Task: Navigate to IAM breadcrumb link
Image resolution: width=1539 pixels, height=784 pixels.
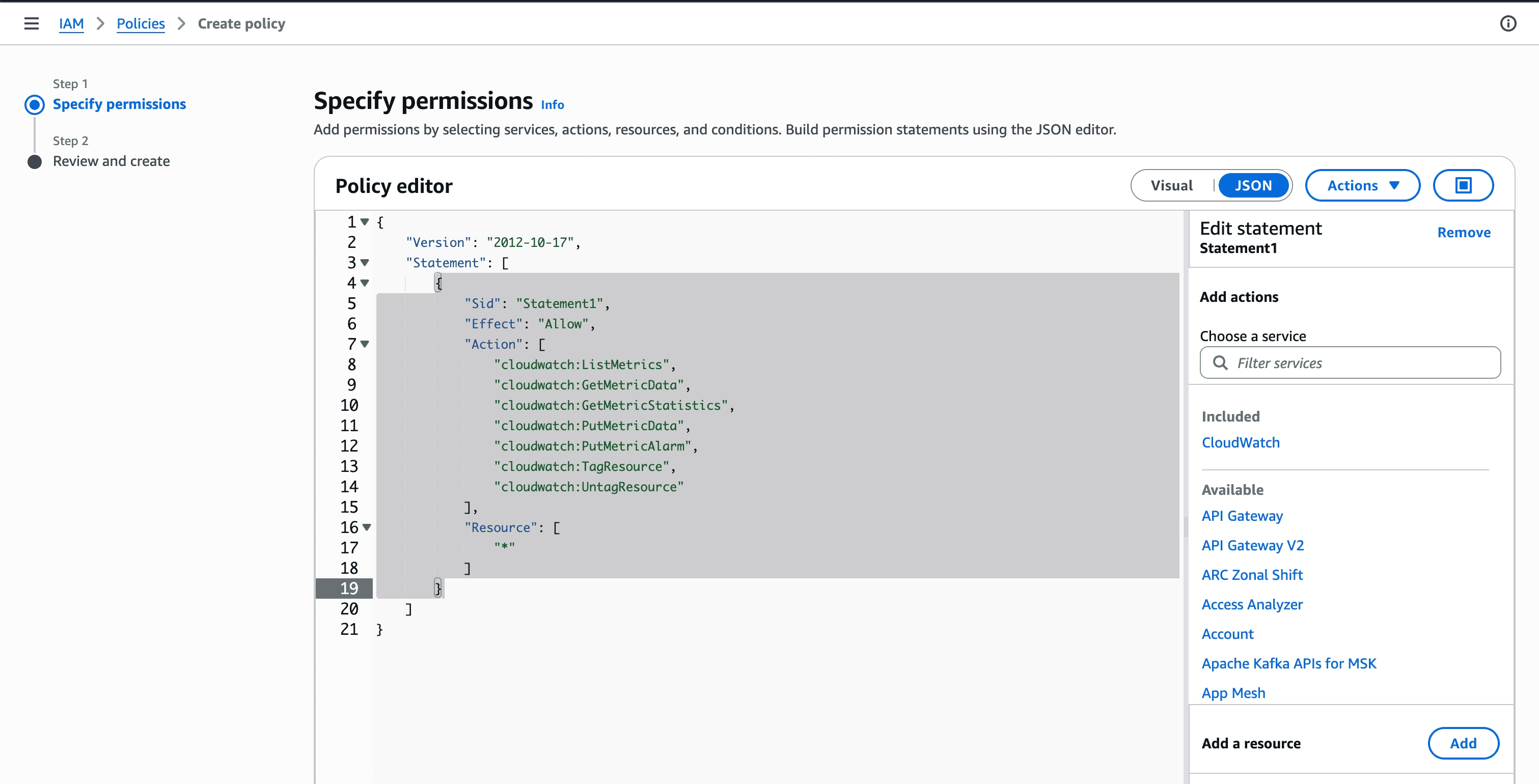Action: pyautogui.click(x=71, y=23)
